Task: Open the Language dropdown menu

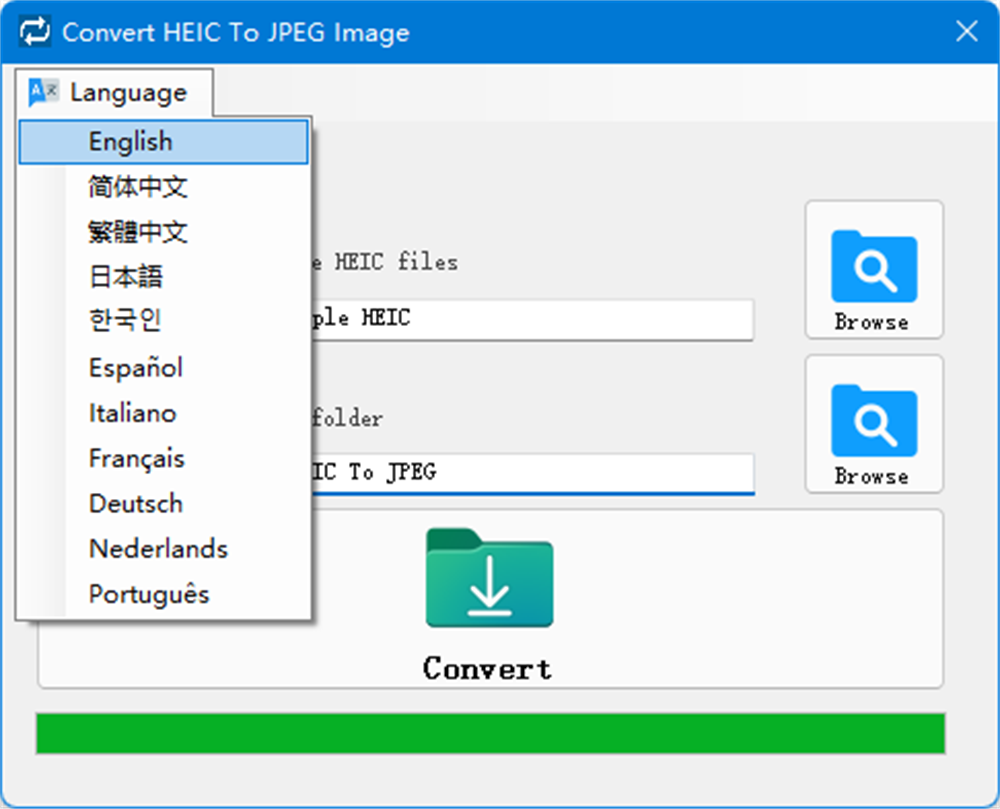Action: (116, 93)
